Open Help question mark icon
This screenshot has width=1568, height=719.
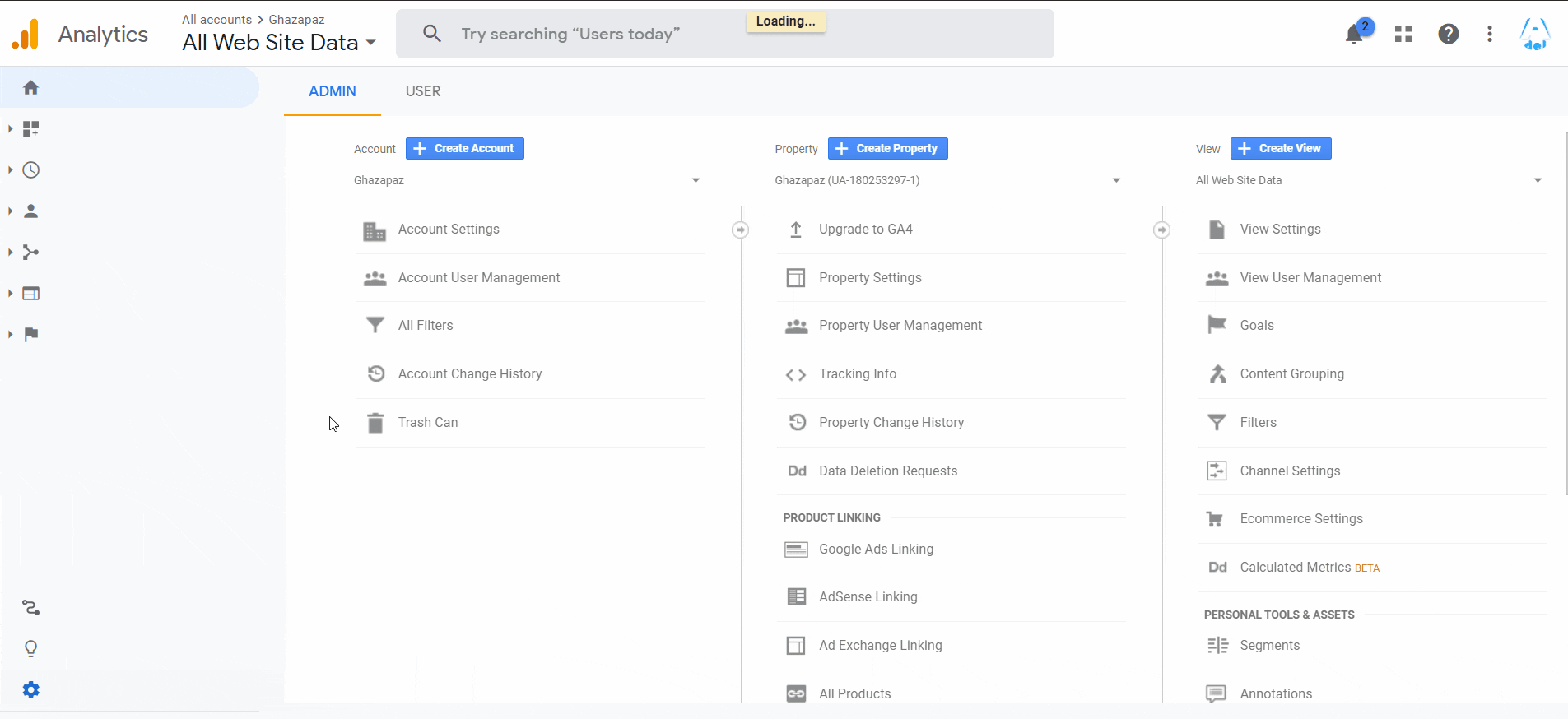point(1449,34)
